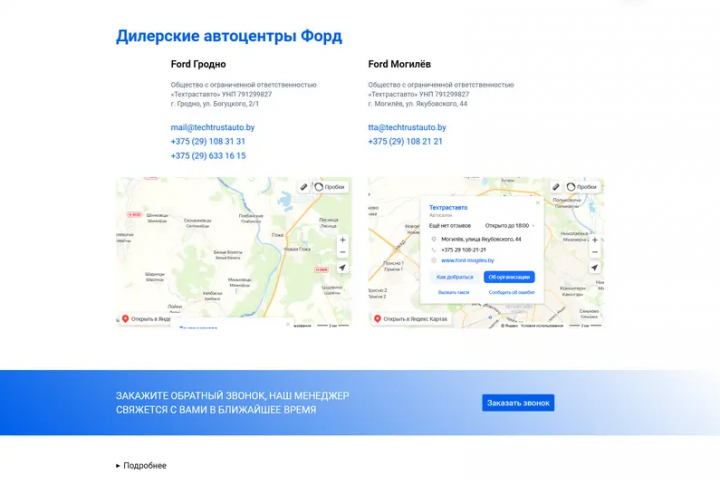The image size is (720, 480).
Task: Zoom in on the Grodno map
Action: (x=343, y=240)
